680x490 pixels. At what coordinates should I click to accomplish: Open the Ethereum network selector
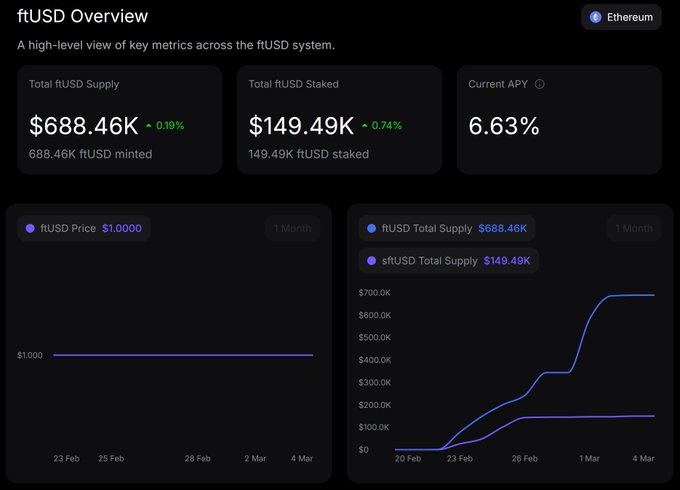(621, 17)
